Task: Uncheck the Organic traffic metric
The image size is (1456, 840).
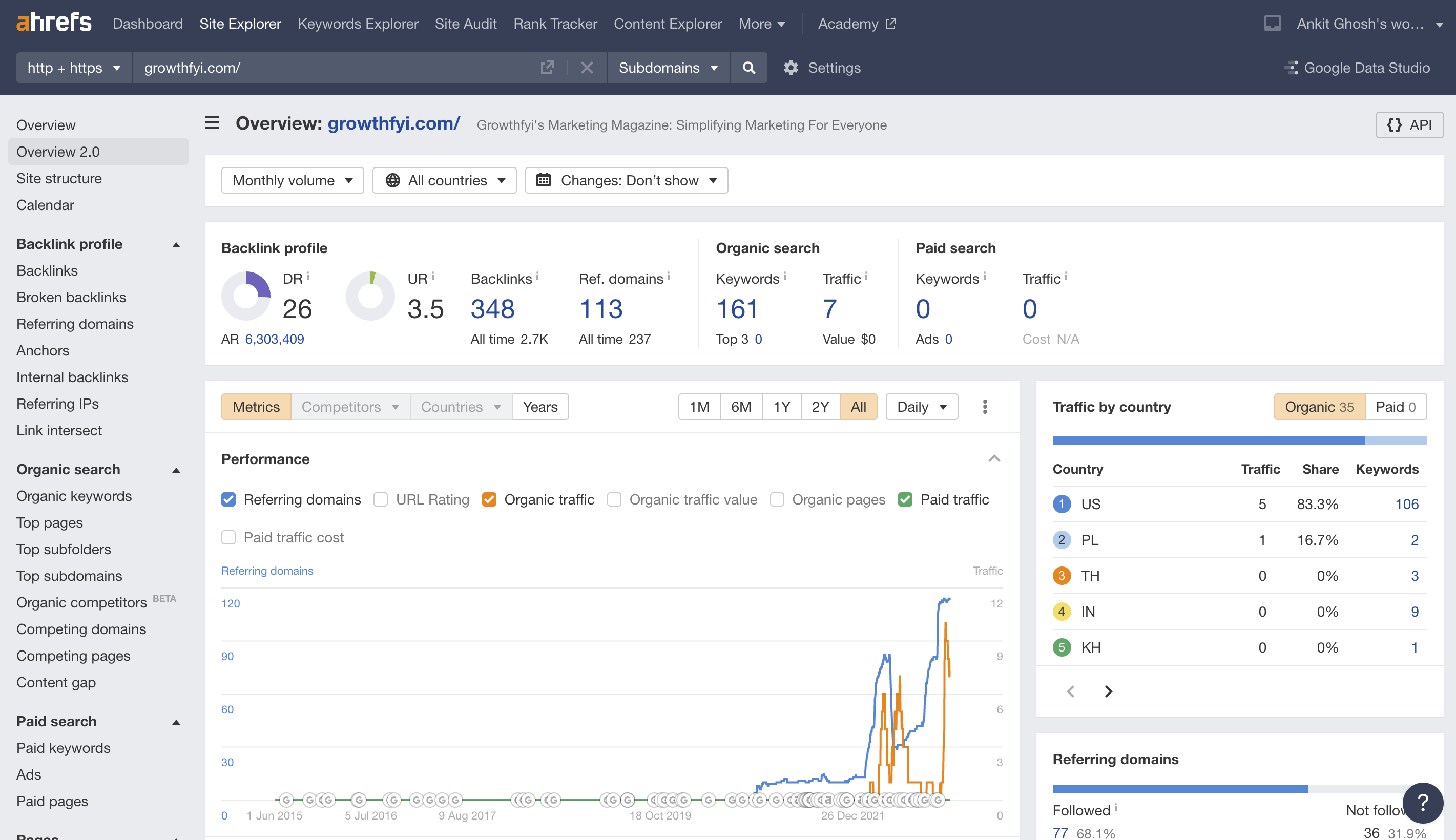Action: [x=489, y=499]
